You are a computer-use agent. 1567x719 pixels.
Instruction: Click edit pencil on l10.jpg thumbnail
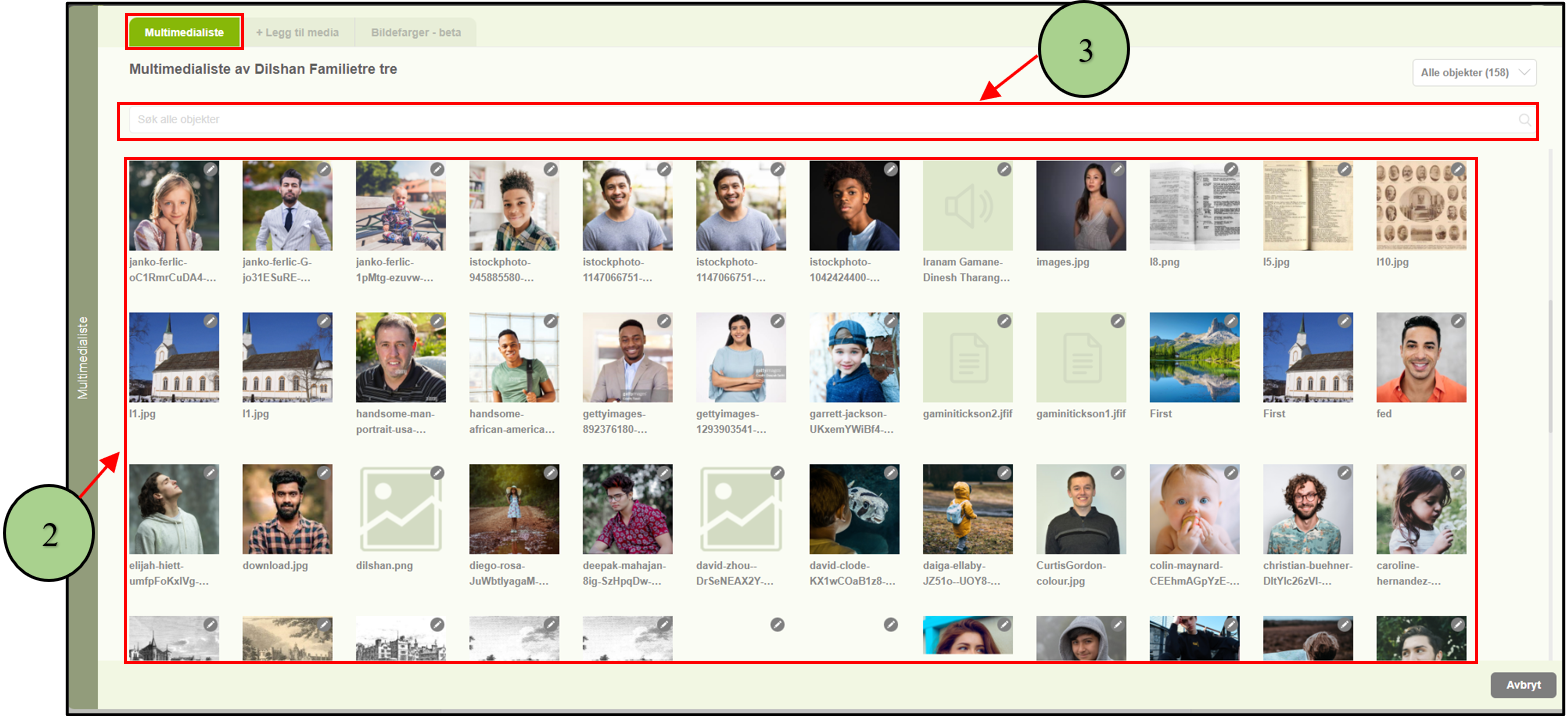point(1458,170)
